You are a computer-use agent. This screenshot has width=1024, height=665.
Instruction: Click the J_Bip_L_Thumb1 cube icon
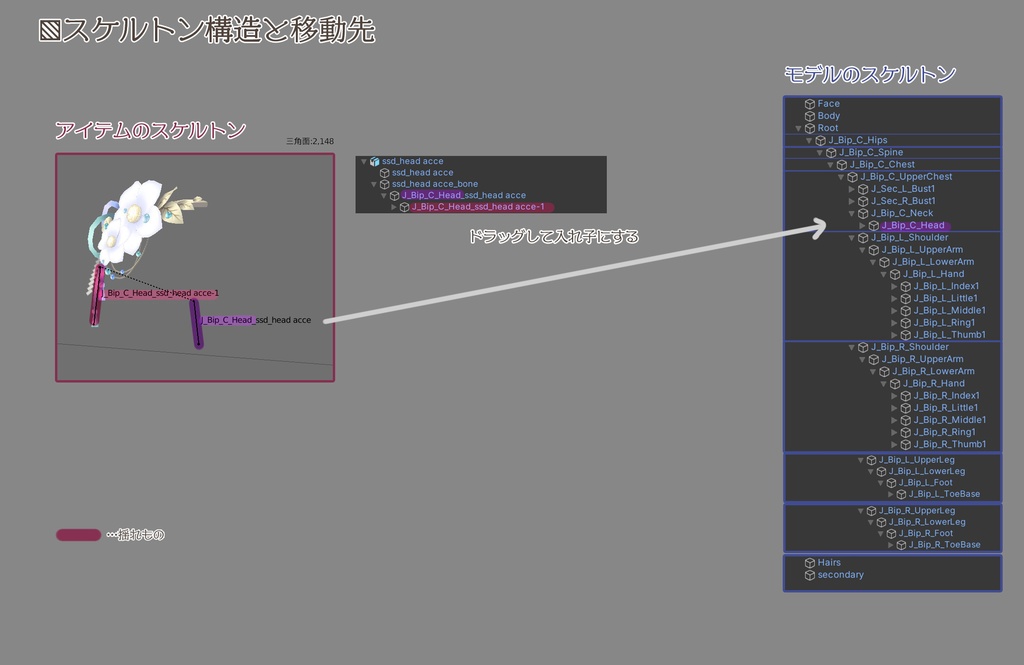[906, 335]
